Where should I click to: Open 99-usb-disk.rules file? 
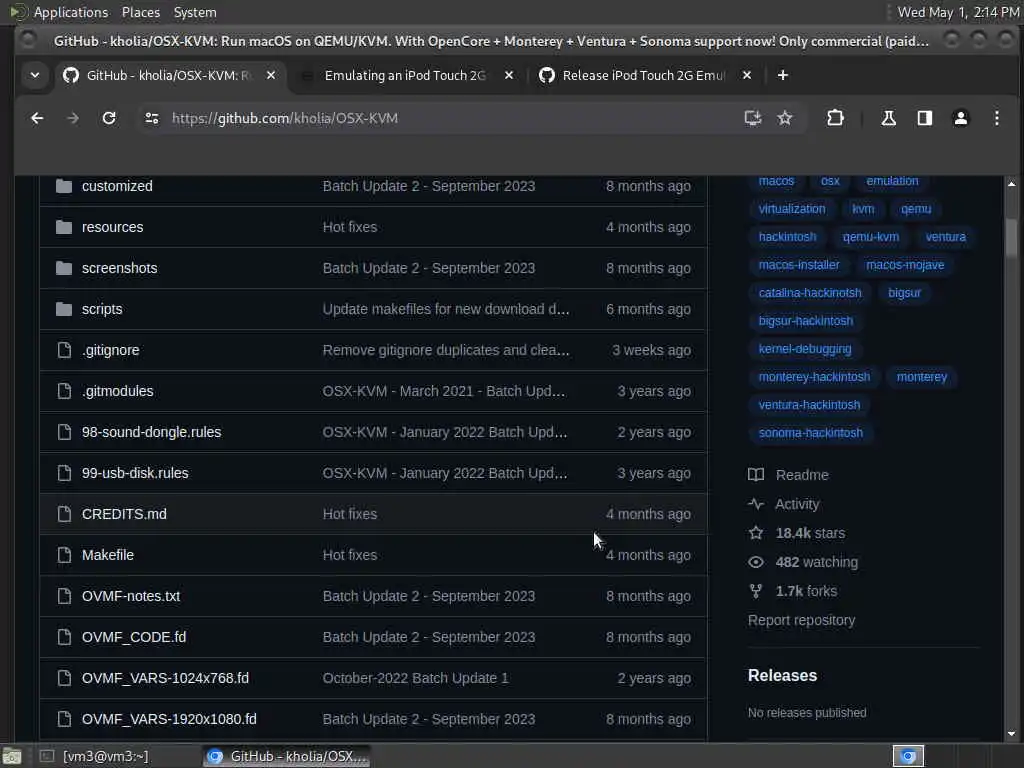tap(135, 473)
